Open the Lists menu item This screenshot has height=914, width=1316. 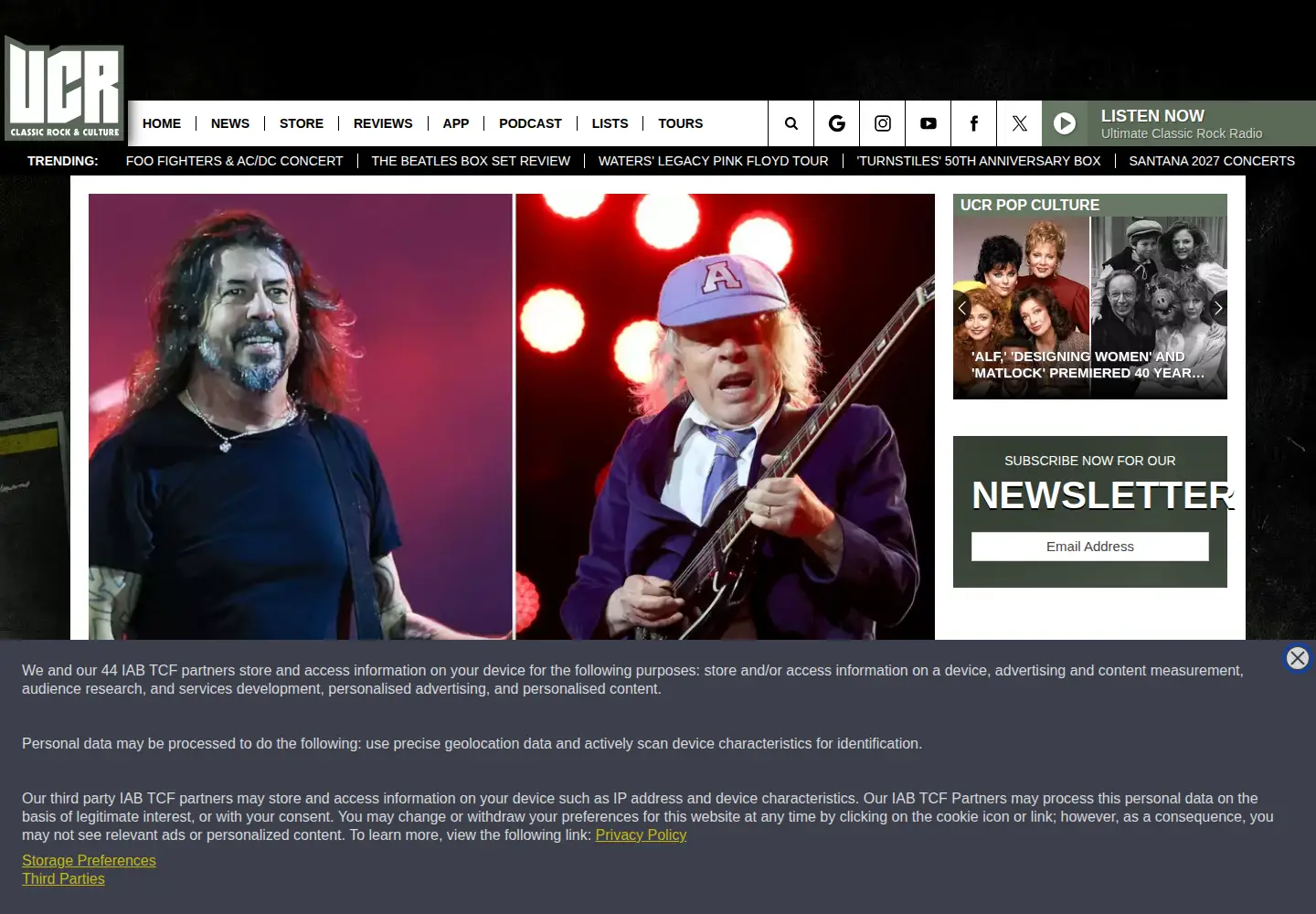[610, 123]
